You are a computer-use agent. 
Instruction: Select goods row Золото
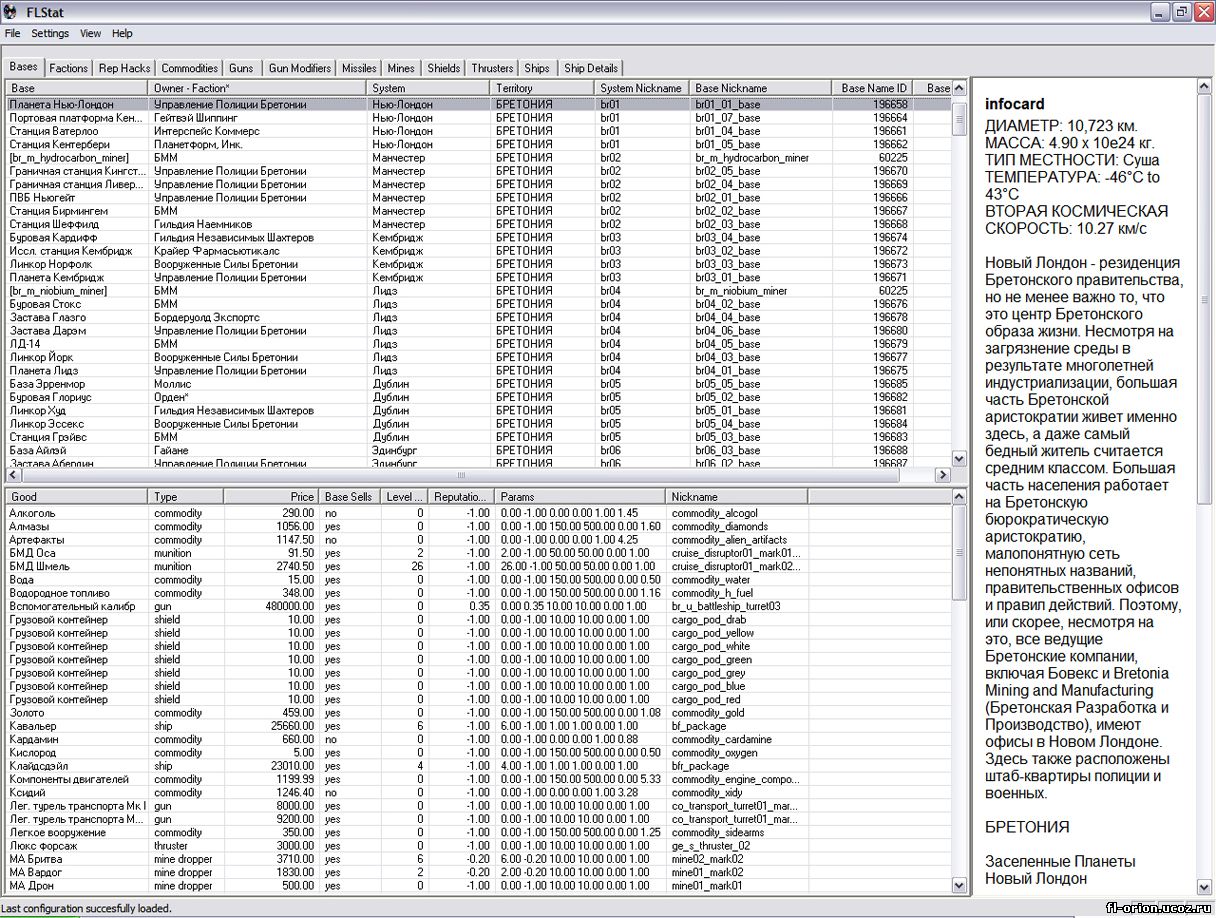pos(478,712)
